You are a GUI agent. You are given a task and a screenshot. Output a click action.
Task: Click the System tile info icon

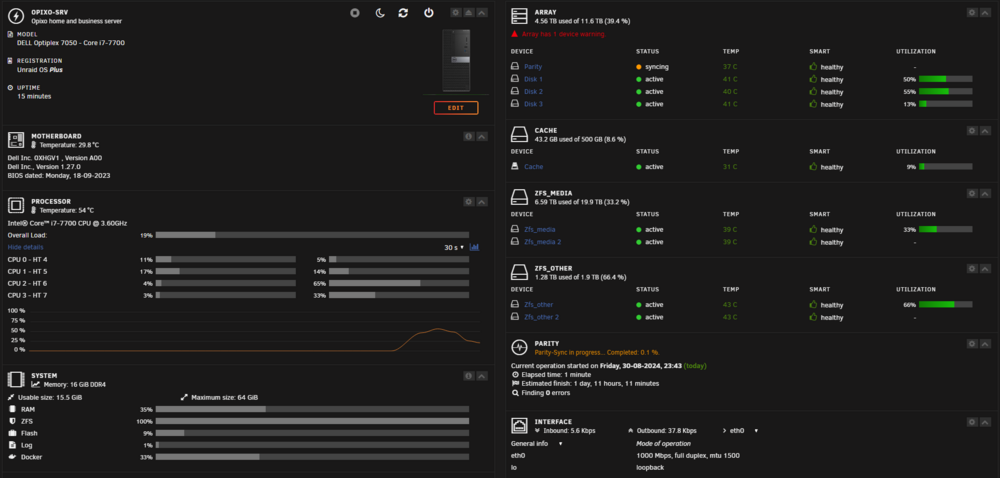click(x=469, y=376)
